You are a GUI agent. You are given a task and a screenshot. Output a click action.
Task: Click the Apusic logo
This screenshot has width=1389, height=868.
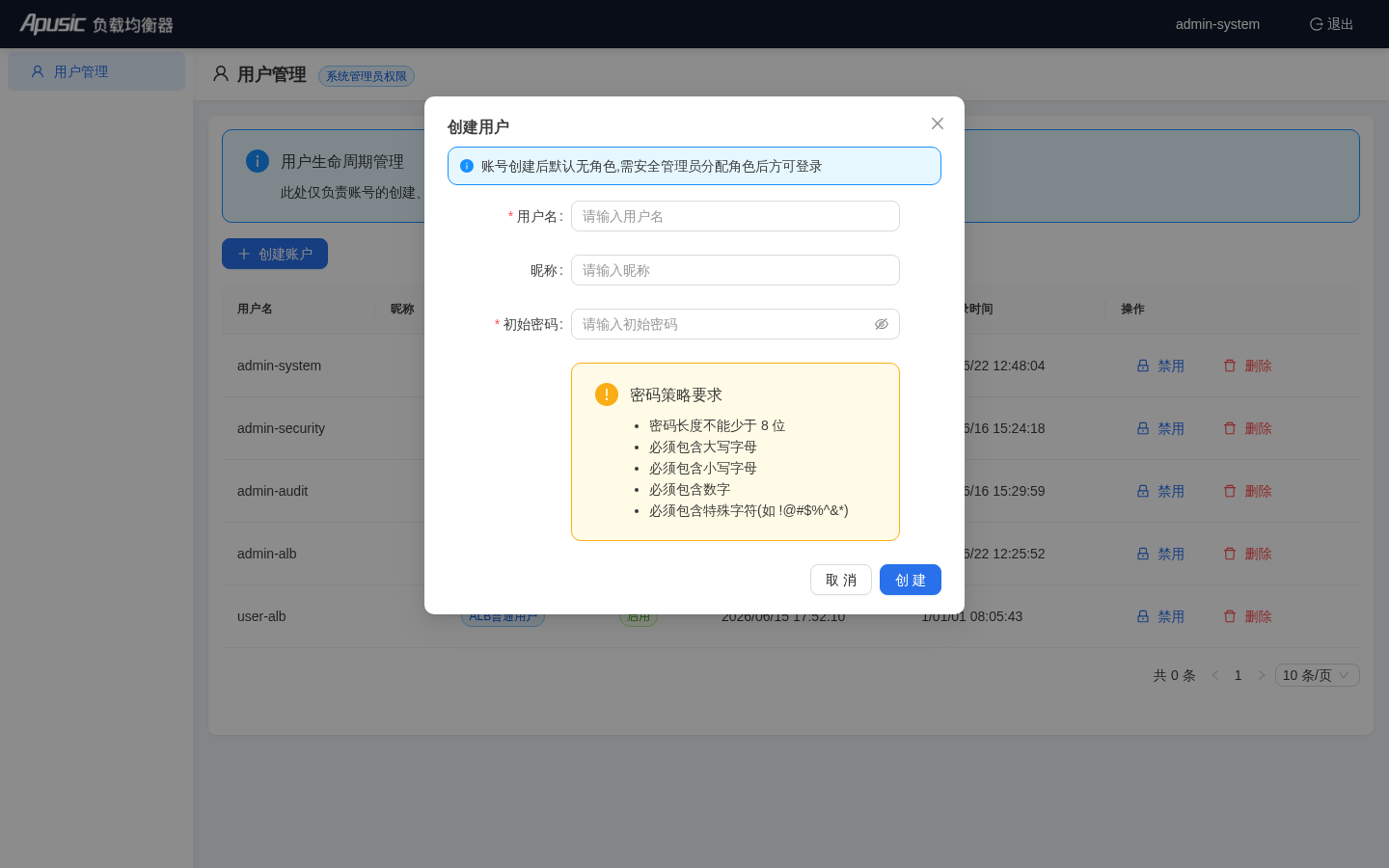coord(96,24)
